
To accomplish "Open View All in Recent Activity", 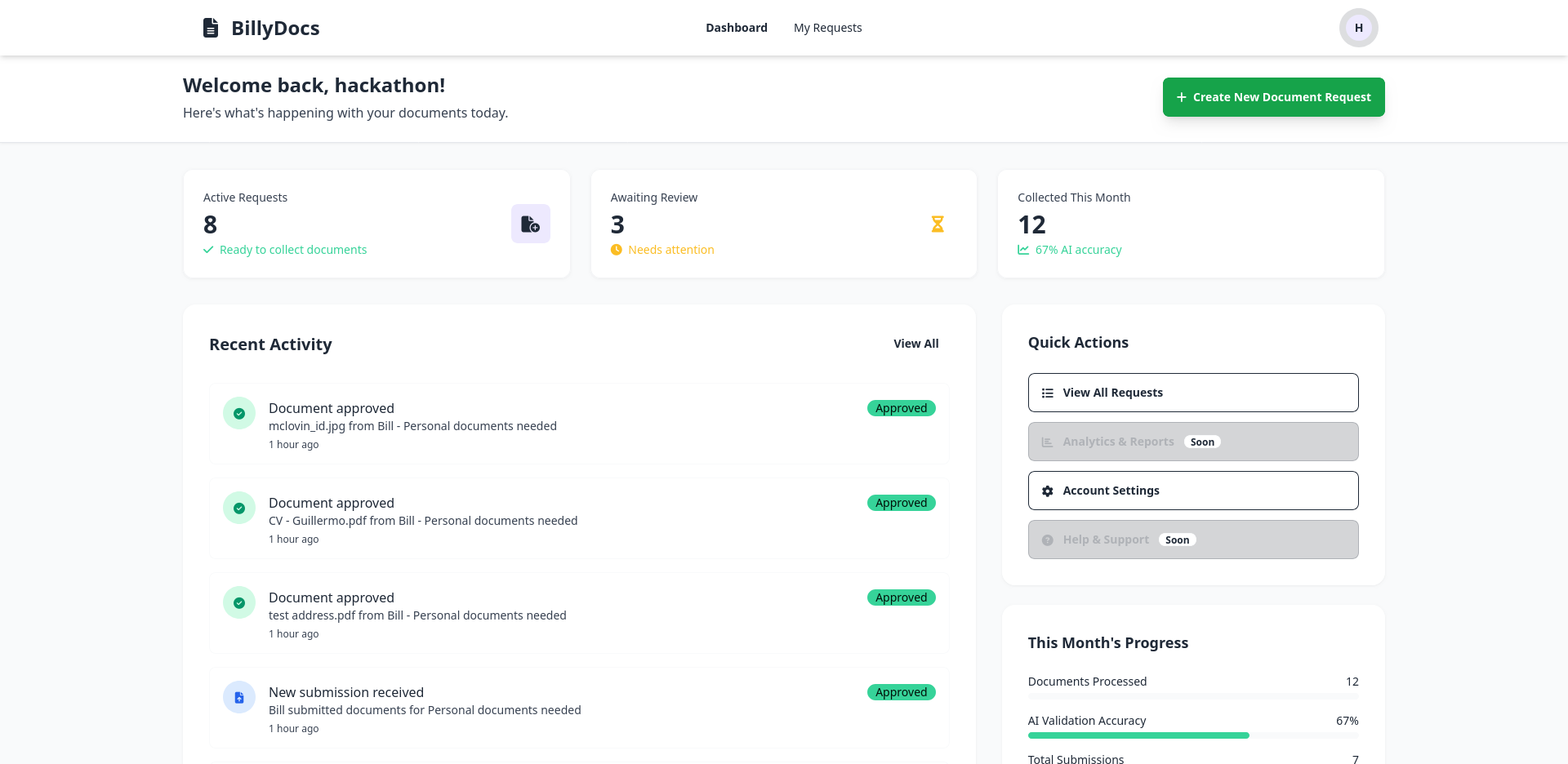I will (x=916, y=344).
